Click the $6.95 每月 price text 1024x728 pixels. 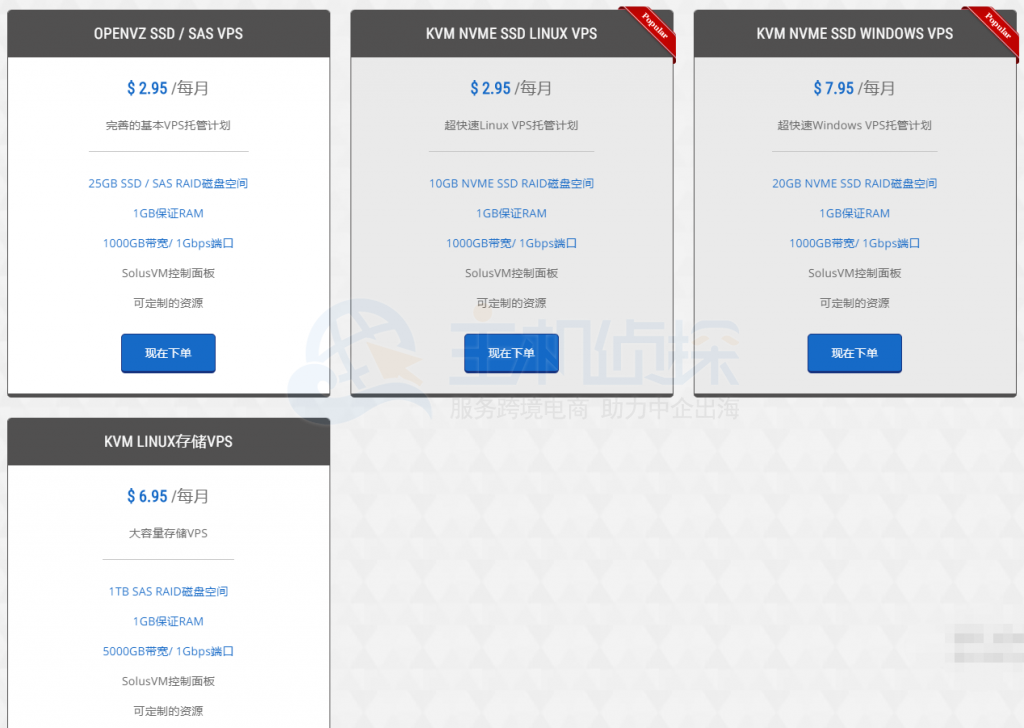coord(168,496)
